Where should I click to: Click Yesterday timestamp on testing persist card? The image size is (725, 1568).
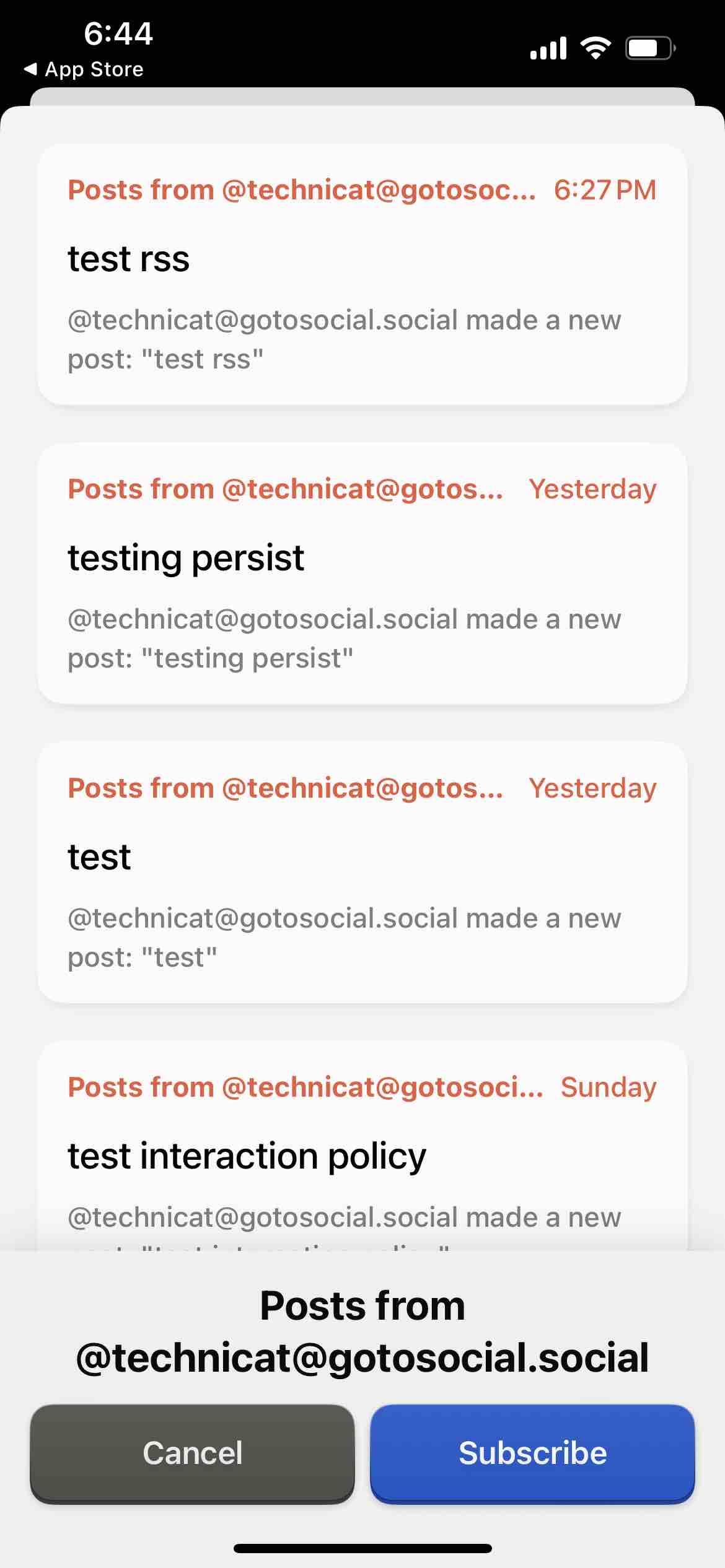pos(592,489)
